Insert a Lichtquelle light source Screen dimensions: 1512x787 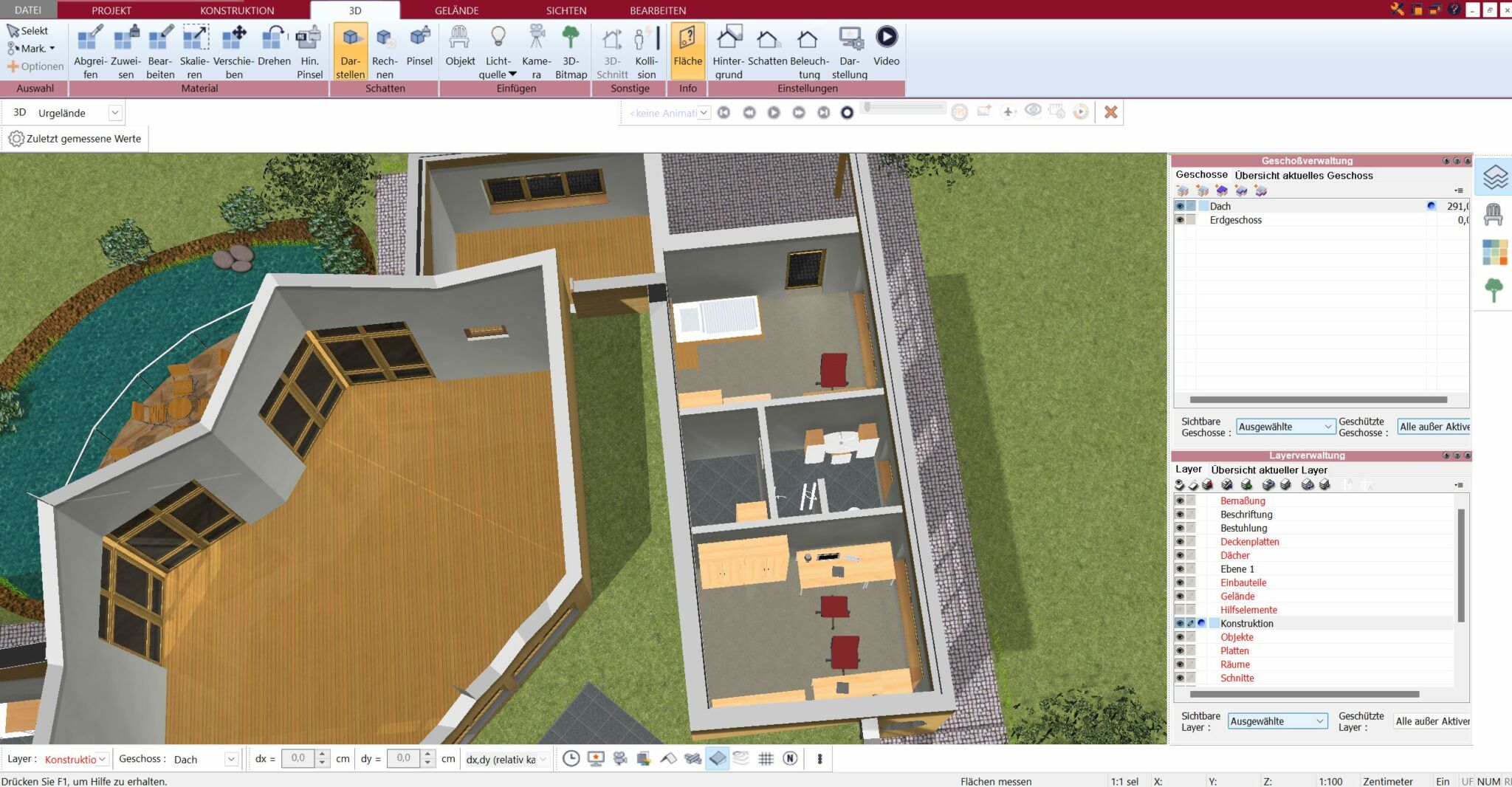(x=498, y=49)
